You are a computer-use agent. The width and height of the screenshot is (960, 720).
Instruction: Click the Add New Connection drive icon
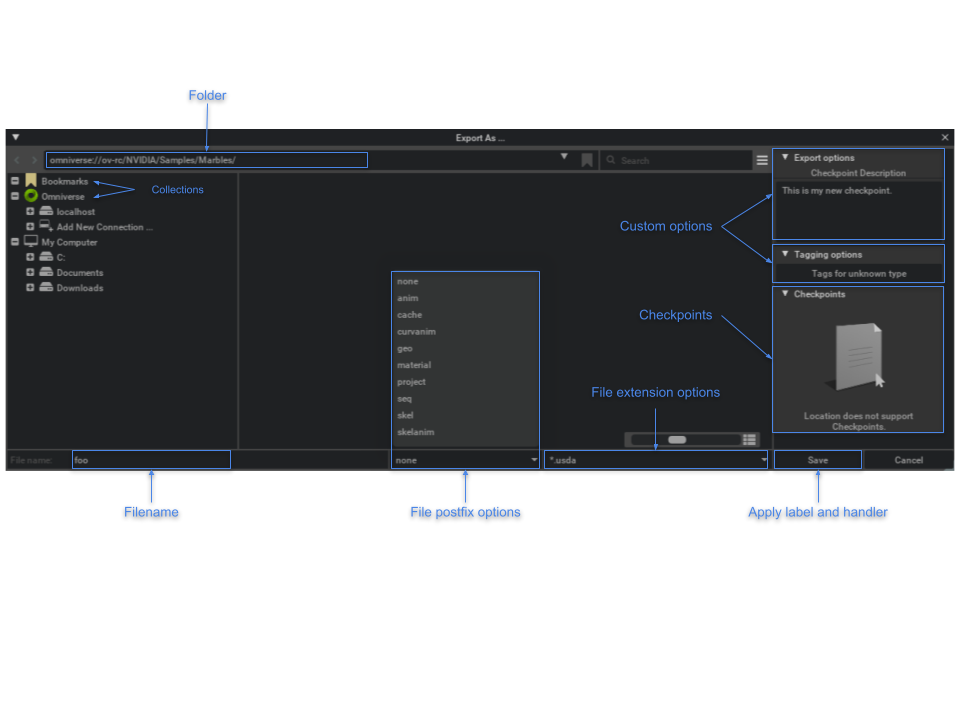(46, 227)
